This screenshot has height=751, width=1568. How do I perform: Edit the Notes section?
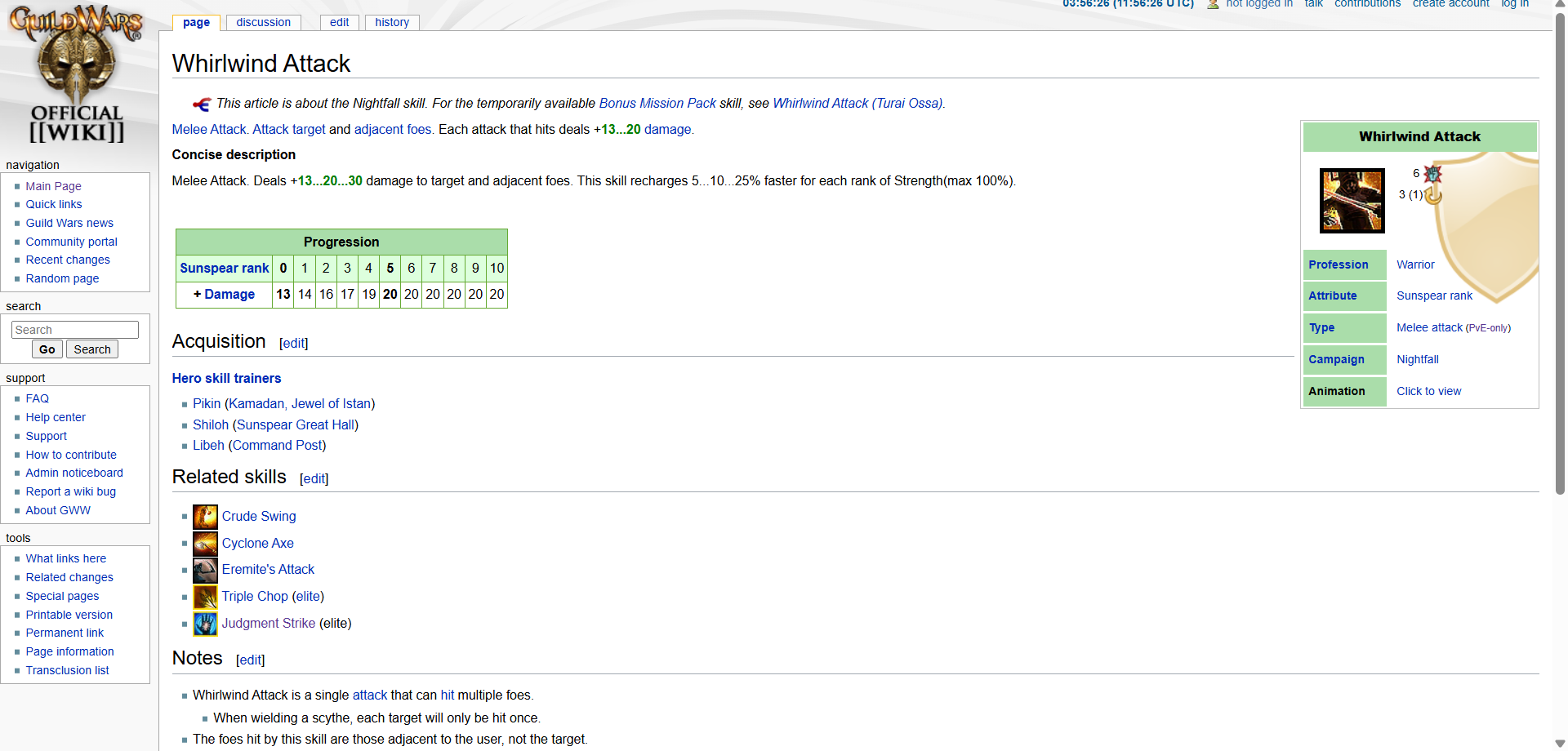point(251,660)
